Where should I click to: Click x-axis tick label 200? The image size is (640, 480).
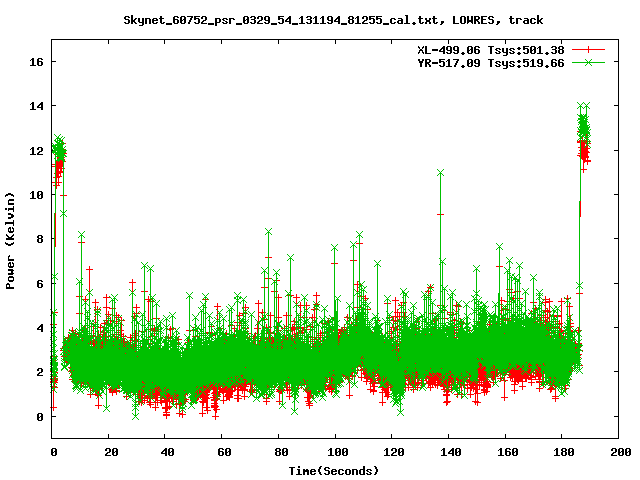pyautogui.click(x=622, y=452)
